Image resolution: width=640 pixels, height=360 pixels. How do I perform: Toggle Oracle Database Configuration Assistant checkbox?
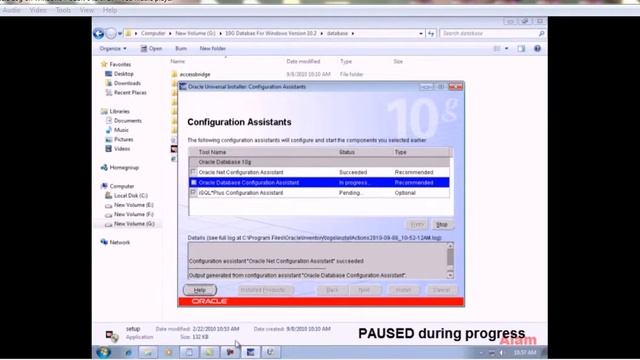[x=193, y=182]
